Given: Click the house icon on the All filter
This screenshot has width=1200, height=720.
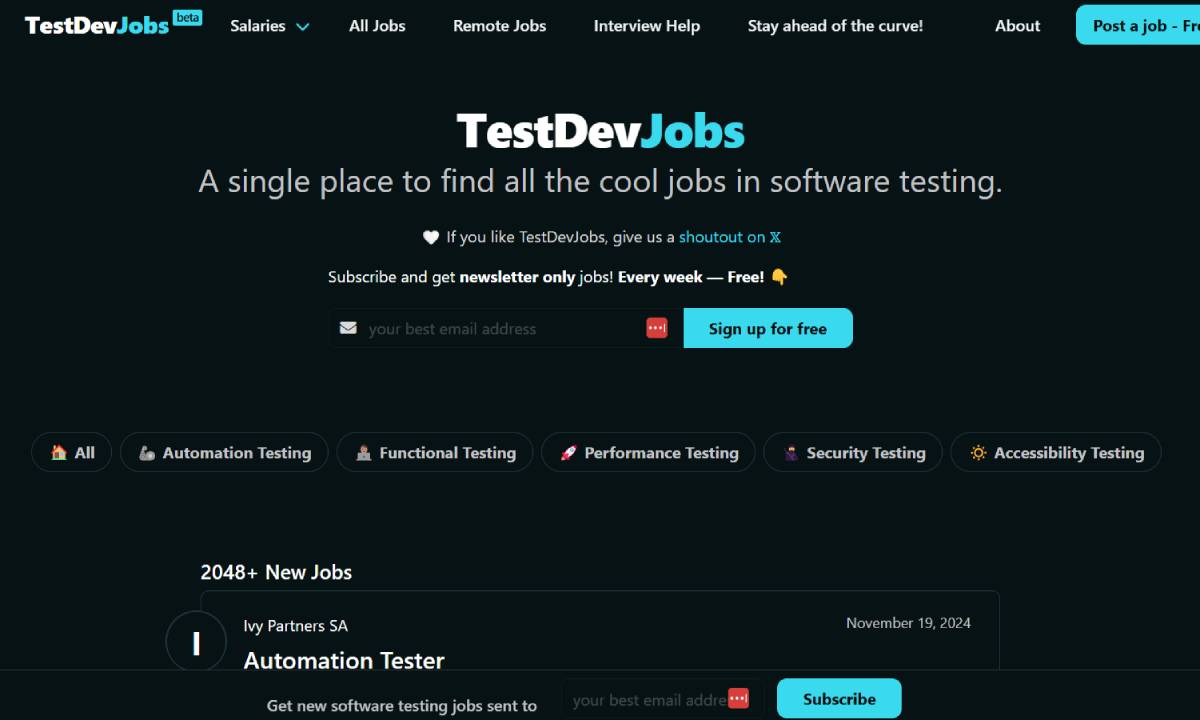Looking at the screenshot, I should click(59, 452).
